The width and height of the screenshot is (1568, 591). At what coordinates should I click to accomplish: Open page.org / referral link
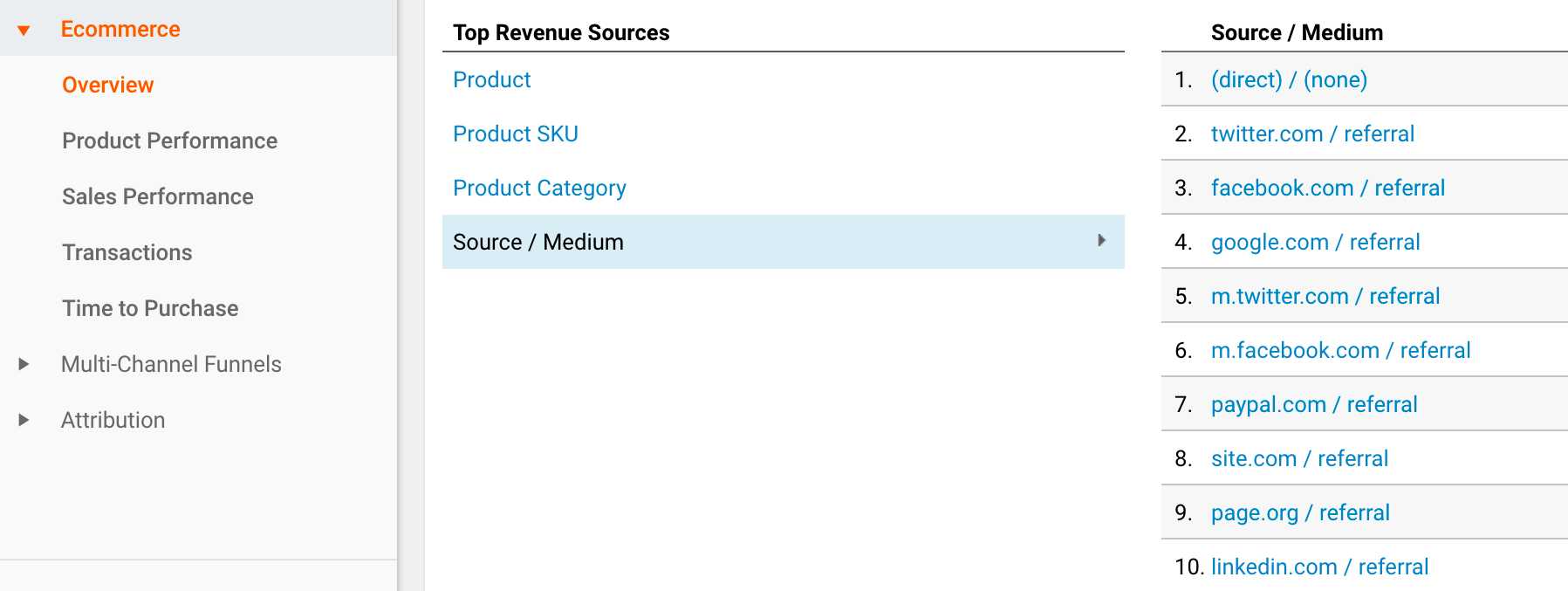click(x=1300, y=512)
